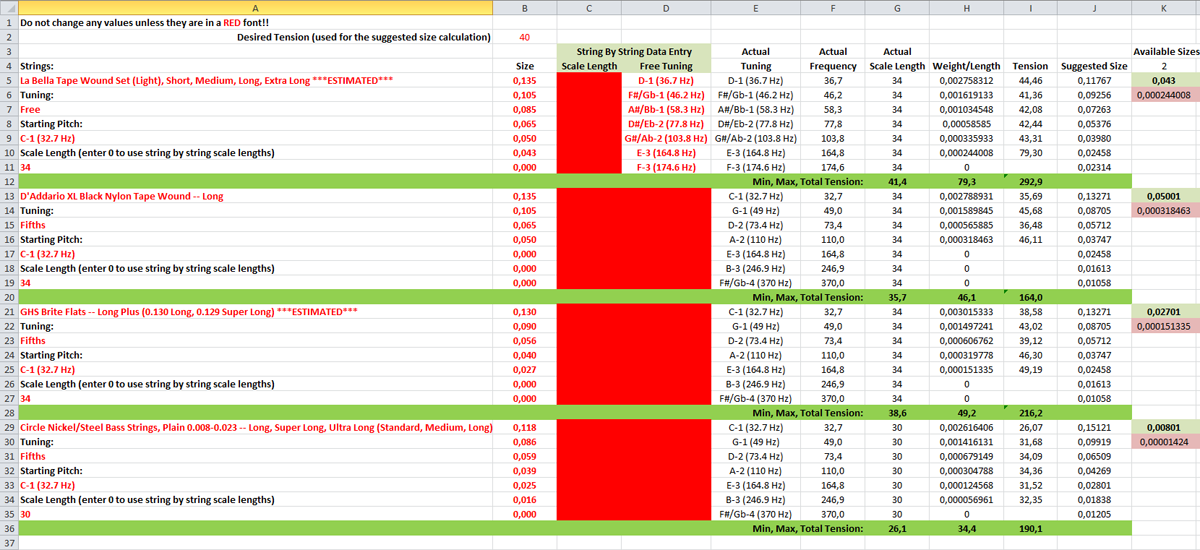Click the 'Scale Length' header in column C
This screenshot has height=550, width=1200.
[589, 66]
